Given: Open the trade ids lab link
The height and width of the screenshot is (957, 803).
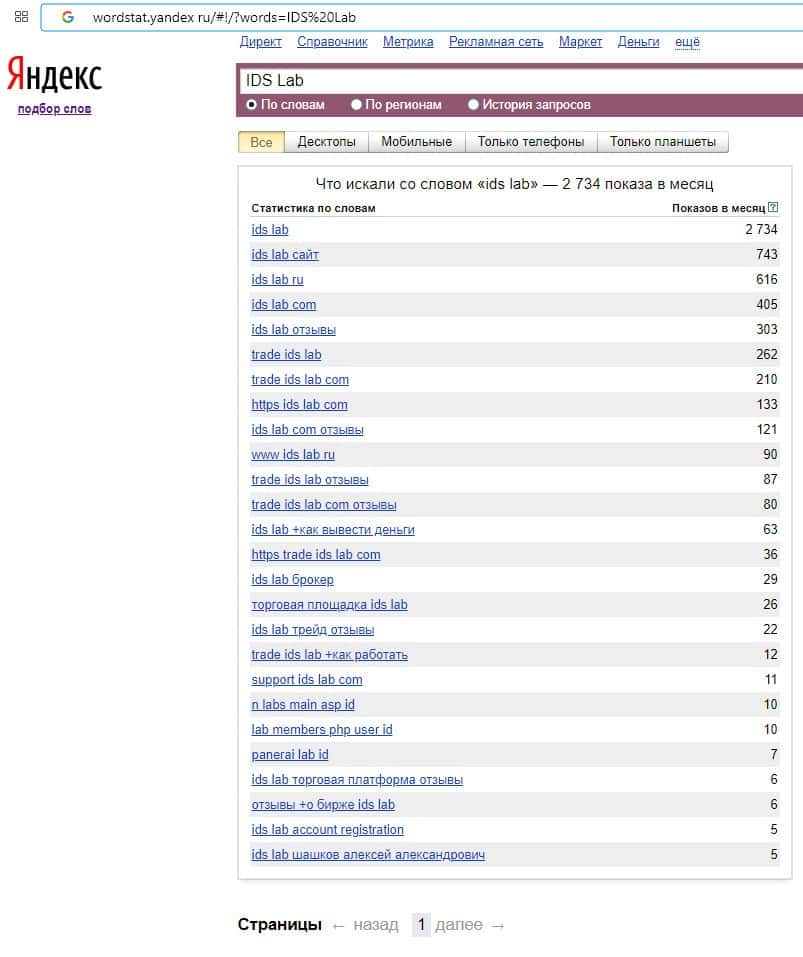Looking at the screenshot, I should (x=286, y=355).
